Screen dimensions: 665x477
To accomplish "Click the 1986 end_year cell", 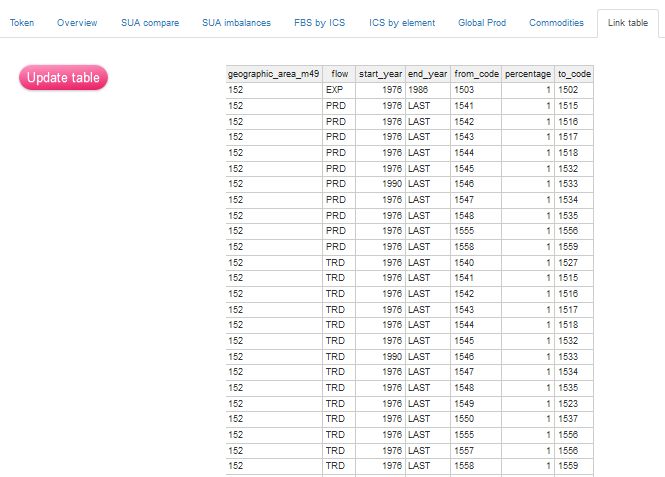I will (420, 90).
